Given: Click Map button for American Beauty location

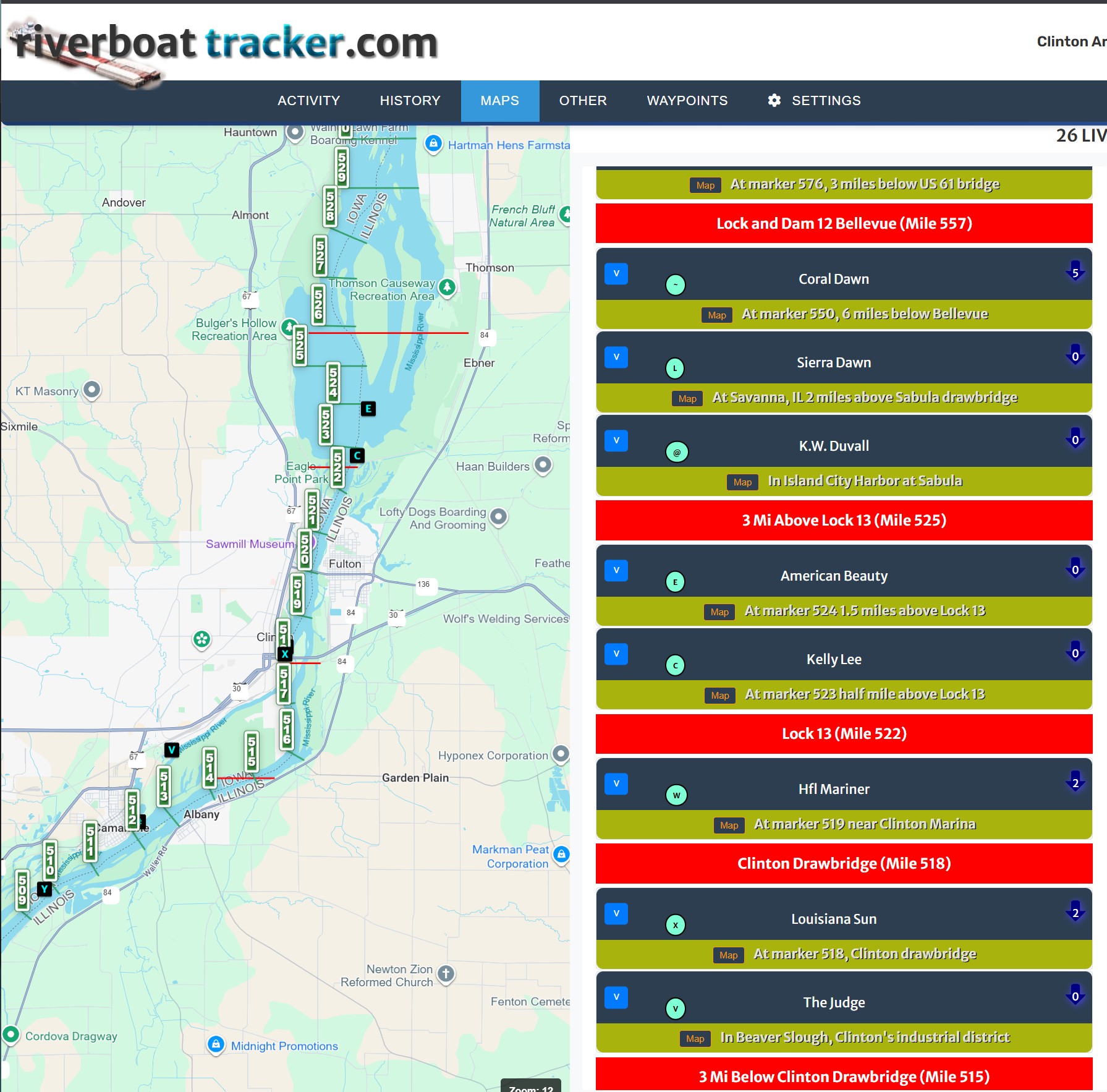Looking at the screenshot, I should pyautogui.click(x=719, y=612).
